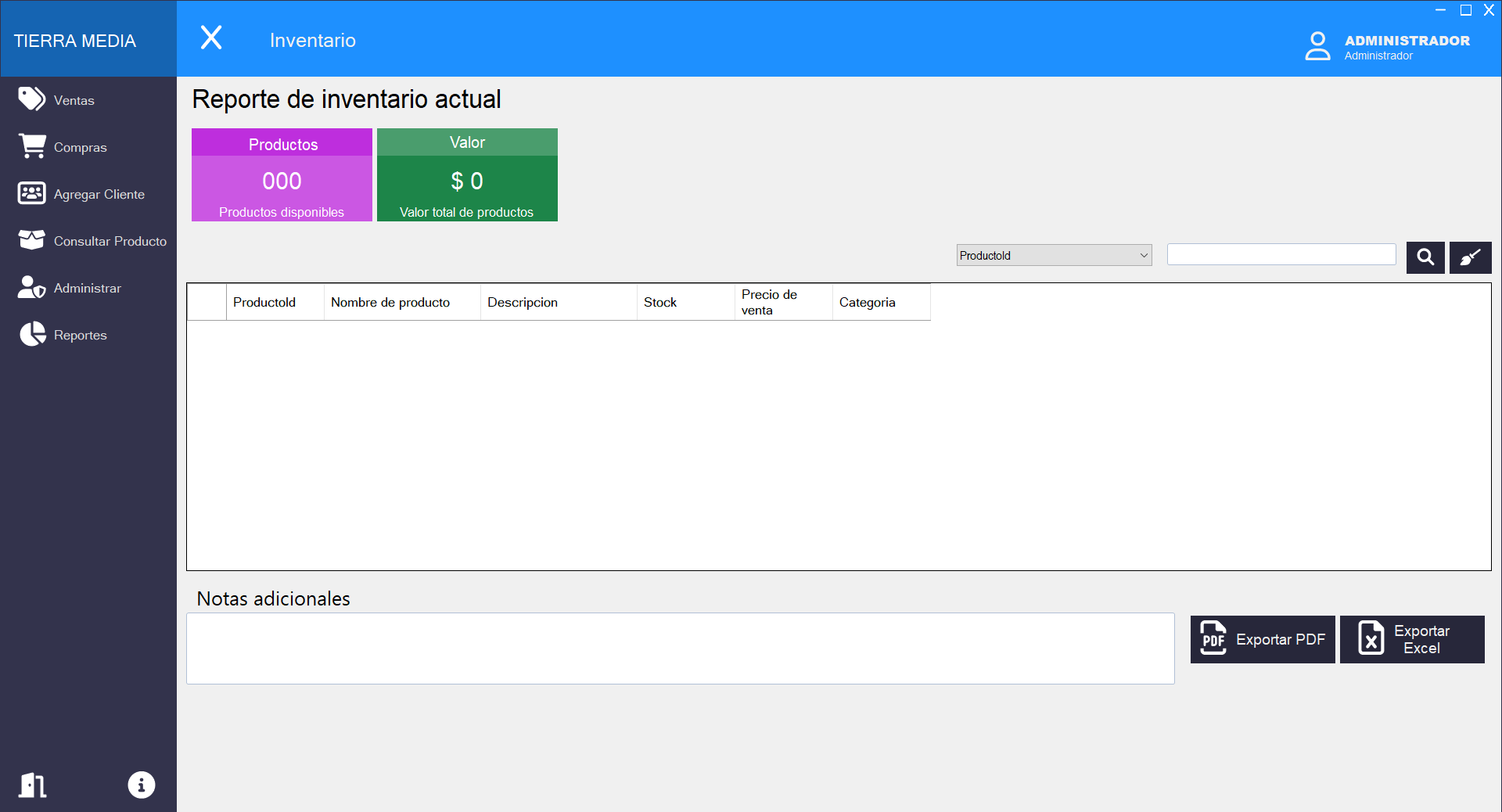Open the ProductoId filter dropdown

point(1054,255)
